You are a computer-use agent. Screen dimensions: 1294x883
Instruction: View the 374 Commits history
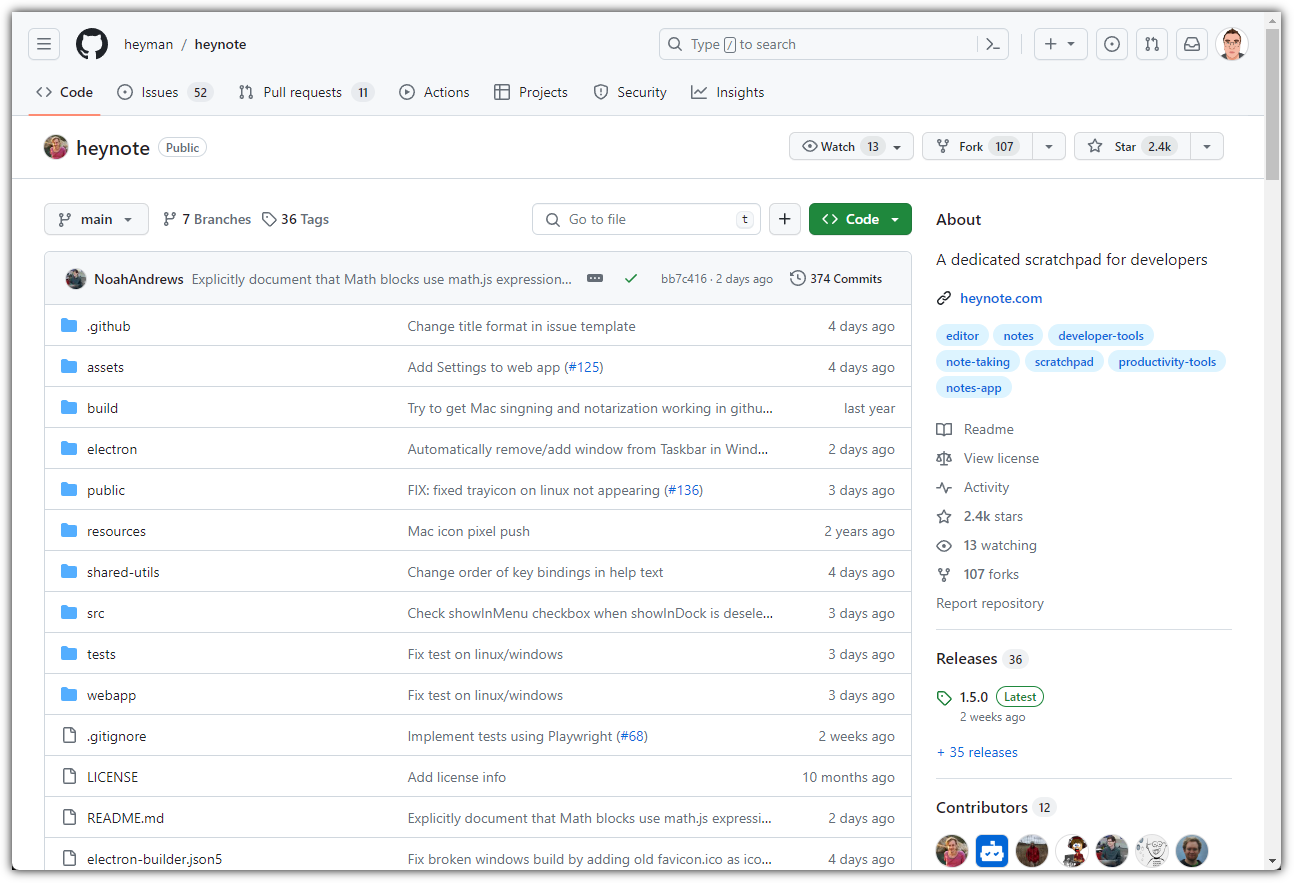(x=836, y=279)
